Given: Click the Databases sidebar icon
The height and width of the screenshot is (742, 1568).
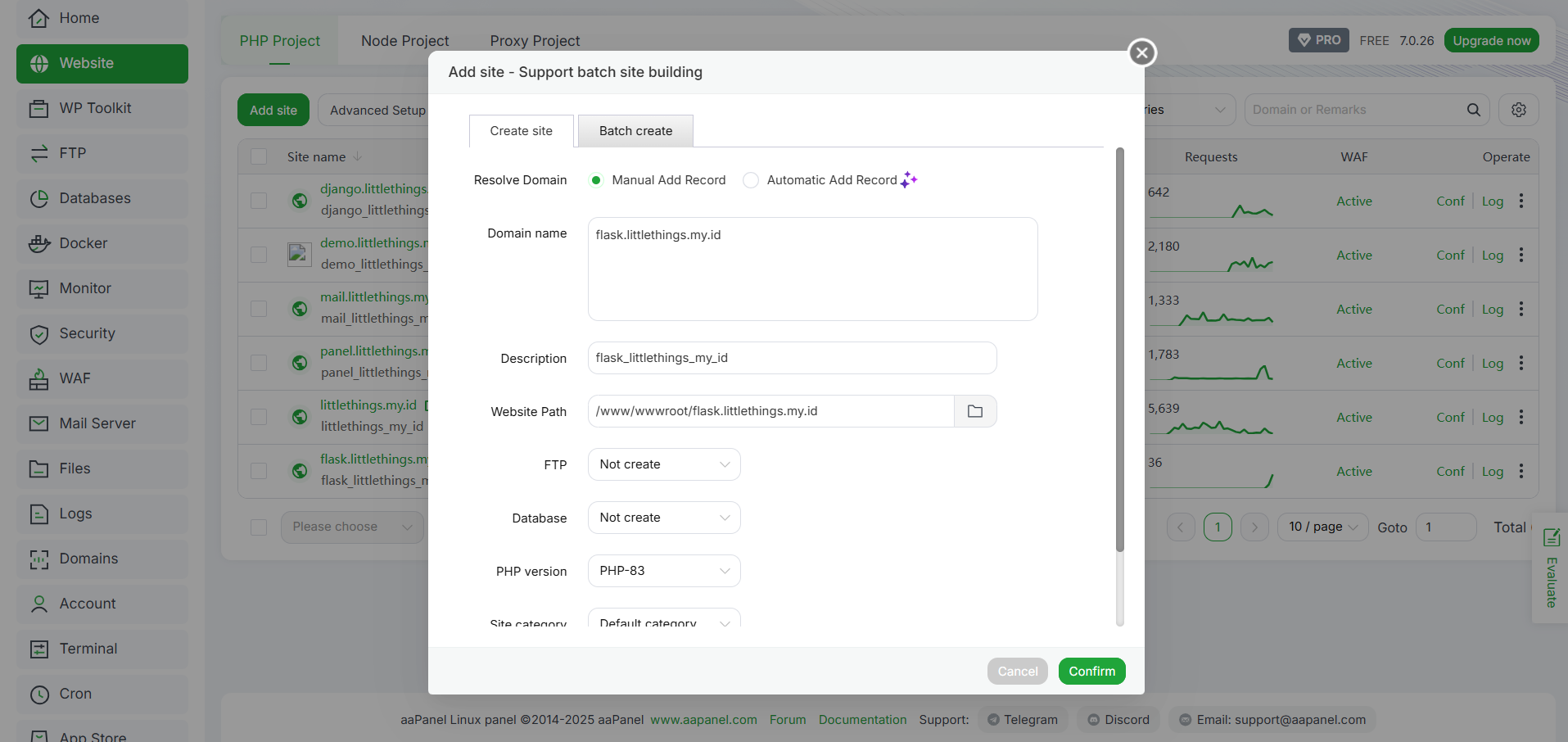Looking at the screenshot, I should [38, 198].
